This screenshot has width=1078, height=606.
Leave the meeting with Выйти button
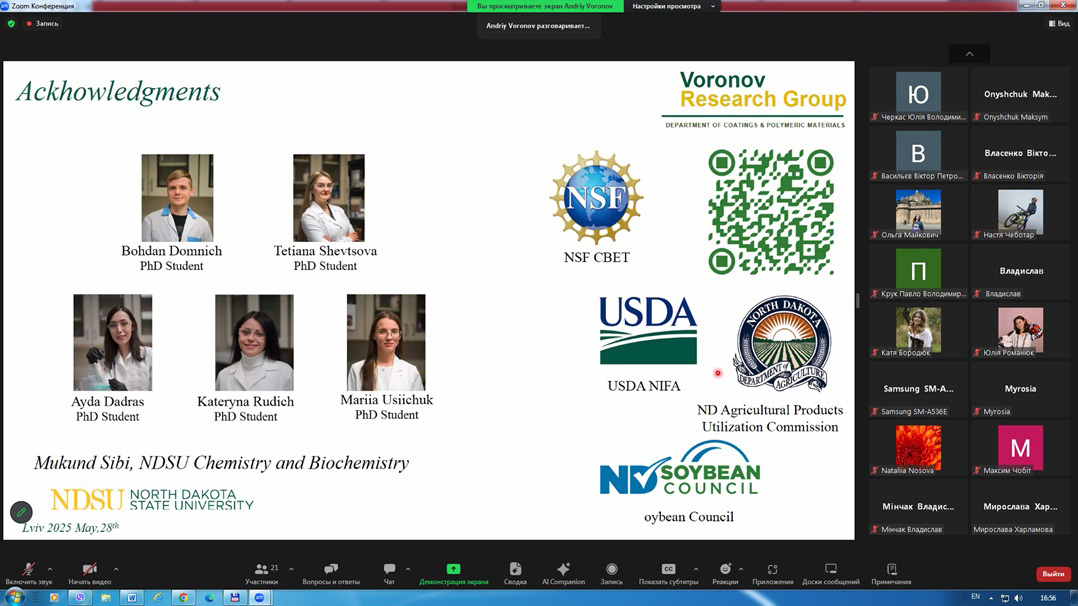pos(1053,574)
